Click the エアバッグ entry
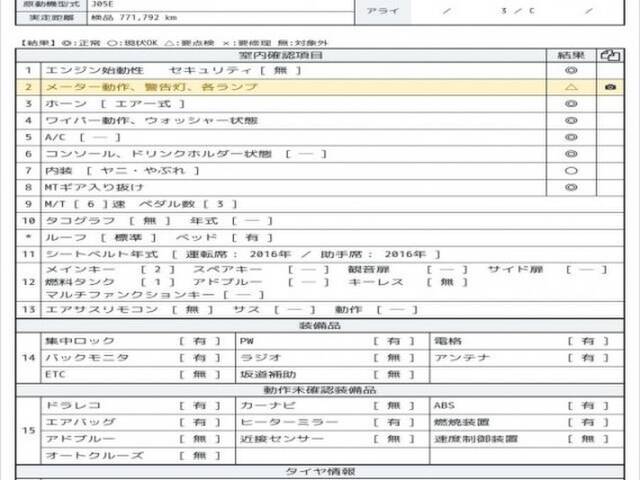Image resolution: width=640 pixels, height=480 pixels. point(138,422)
